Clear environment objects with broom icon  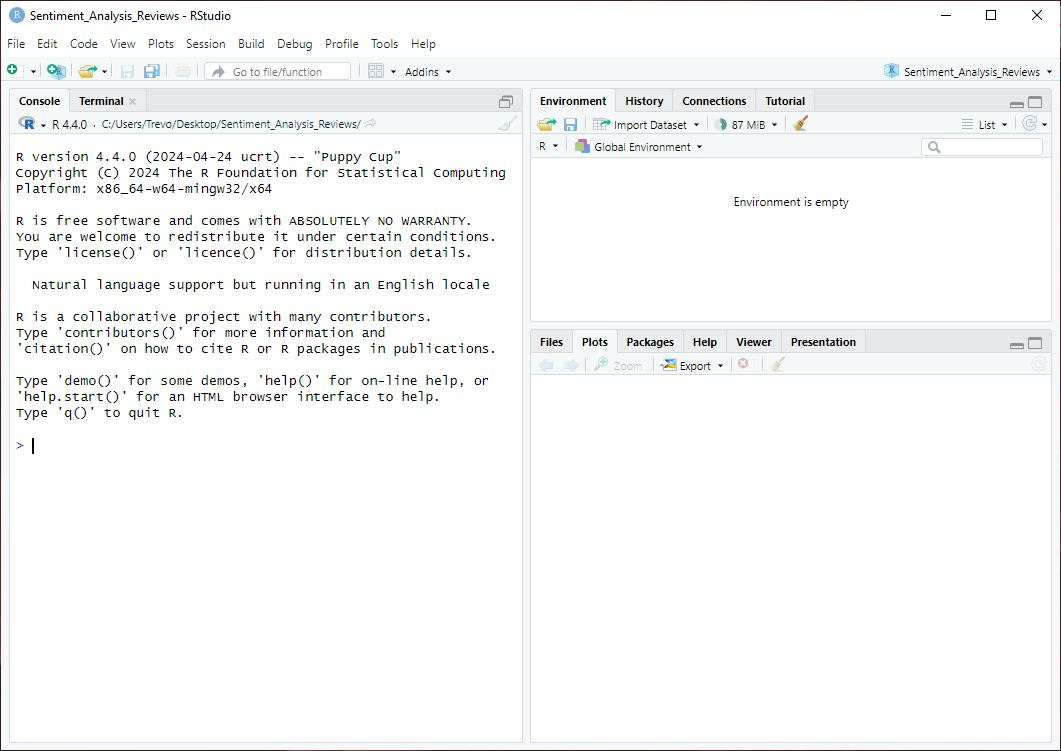(x=800, y=124)
